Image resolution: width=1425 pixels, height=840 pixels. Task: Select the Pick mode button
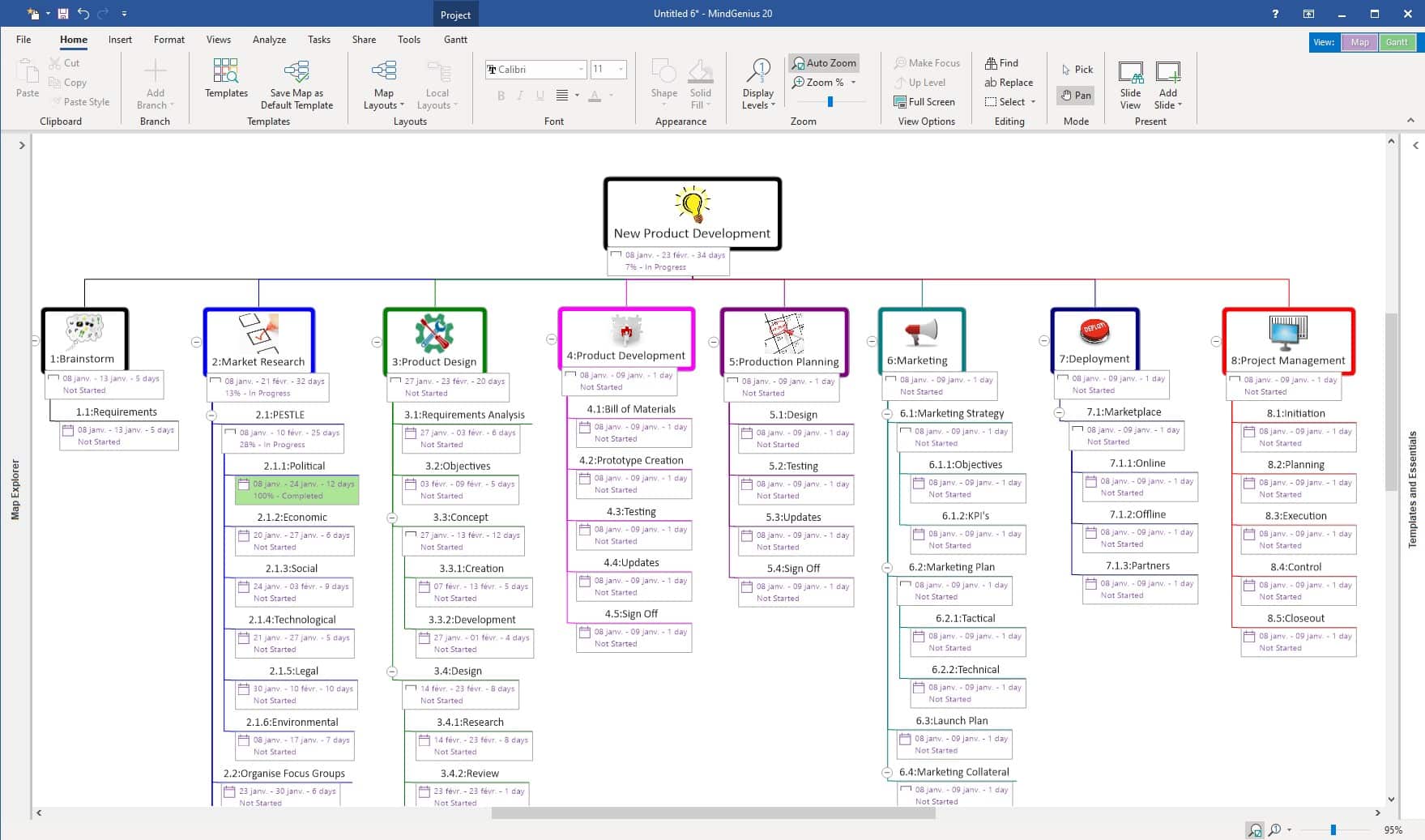pyautogui.click(x=1077, y=70)
